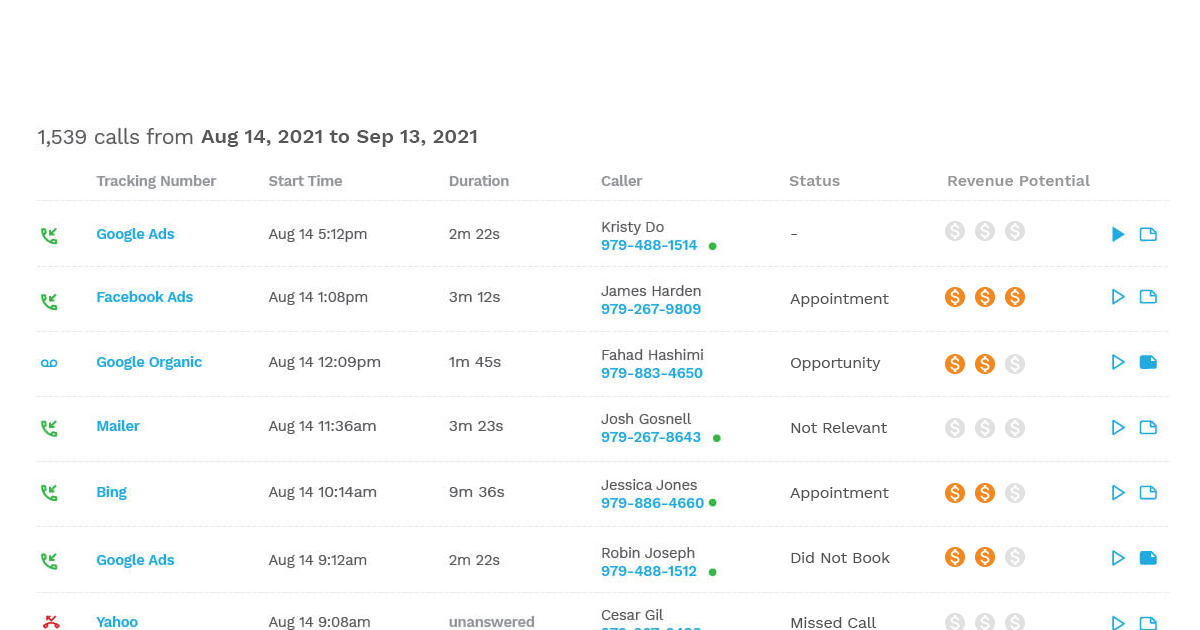Click phone number 979-488-1512
The width and height of the screenshot is (1200, 630).
[x=649, y=571]
